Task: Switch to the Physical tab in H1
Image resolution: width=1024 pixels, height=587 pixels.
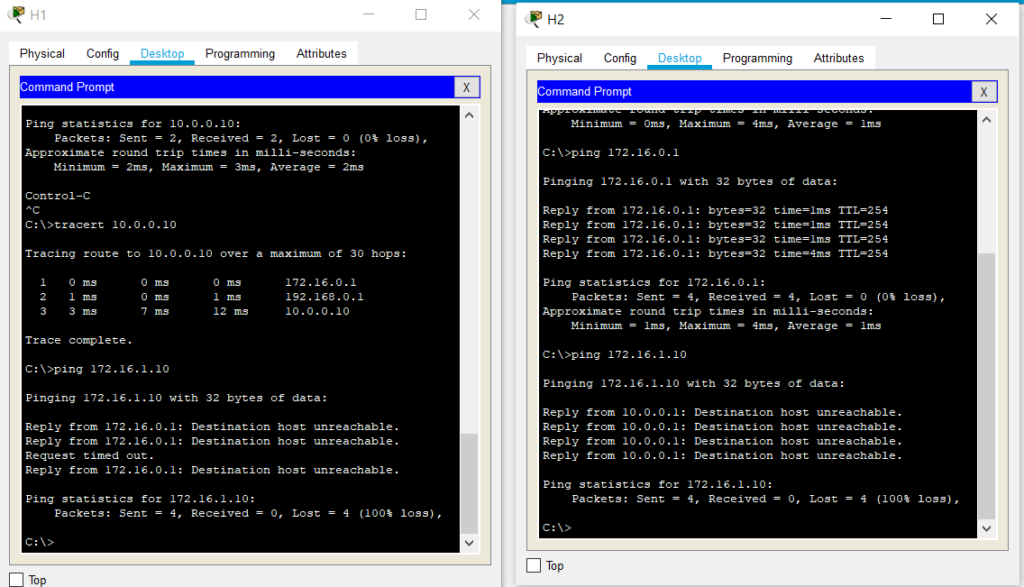Action: [x=42, y=54]
